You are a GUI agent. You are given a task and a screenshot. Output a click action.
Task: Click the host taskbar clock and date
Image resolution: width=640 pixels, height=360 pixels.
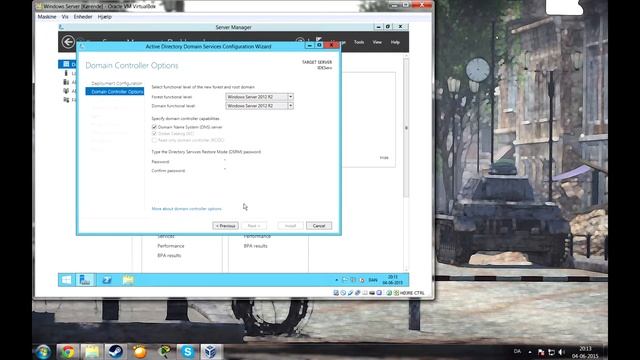pyautogui.click(x=585, y=352)
